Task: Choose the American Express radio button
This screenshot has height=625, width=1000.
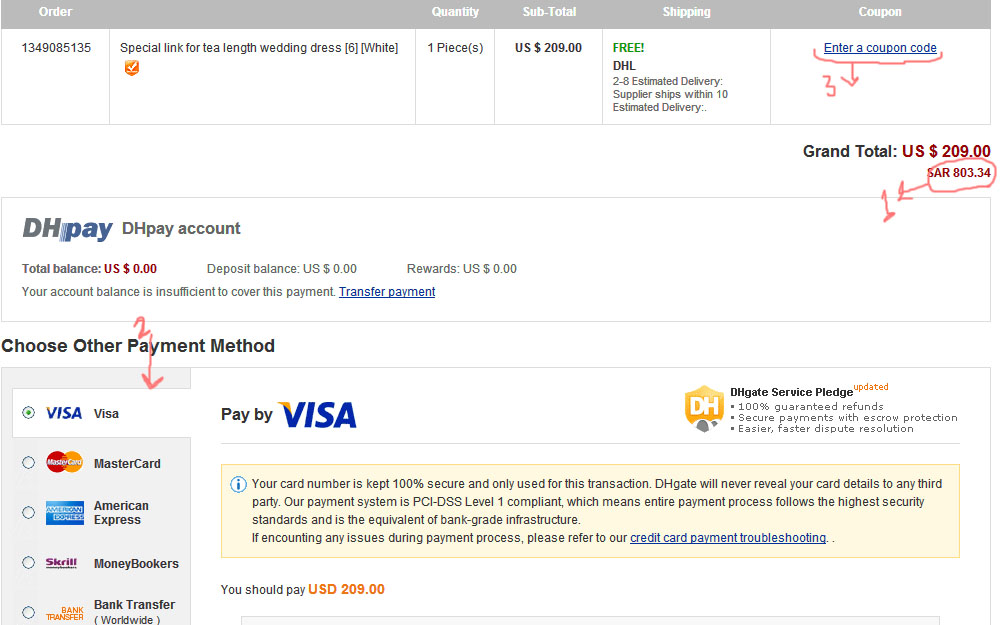Action: click(28, 513)
